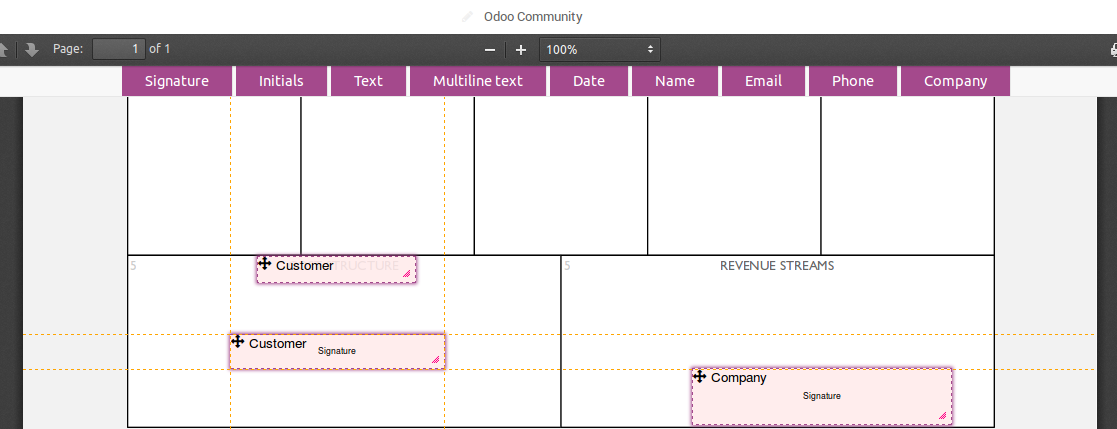Click the print icon in the toolbar

[1113, 50]
